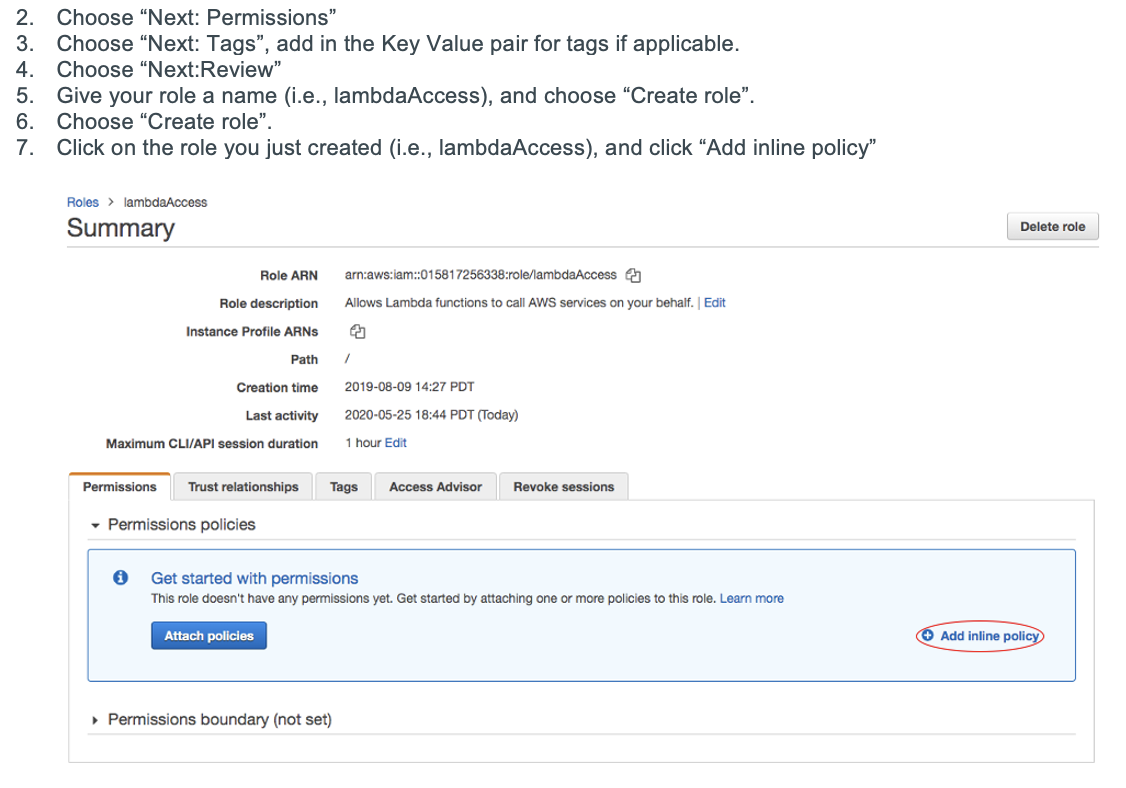Click the blue info icon in permissions banner
The width and height of the screenshot is (1126, 788).
click(x=121, y=578)
